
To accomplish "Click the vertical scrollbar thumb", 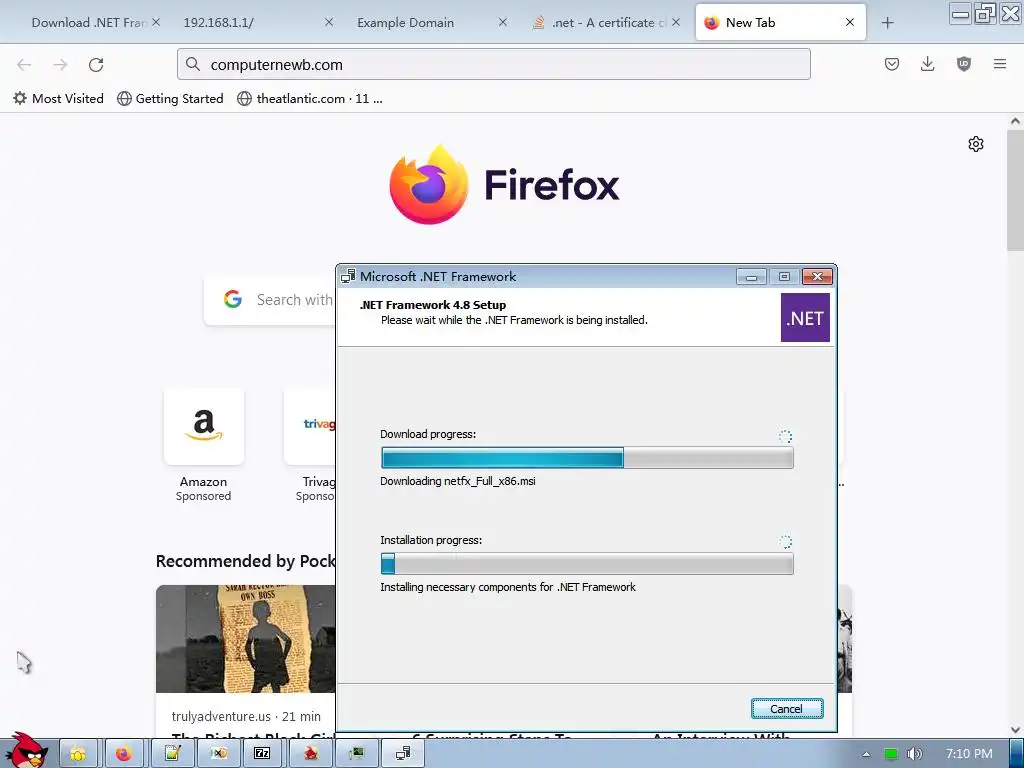I will (x=1015, y=189).
